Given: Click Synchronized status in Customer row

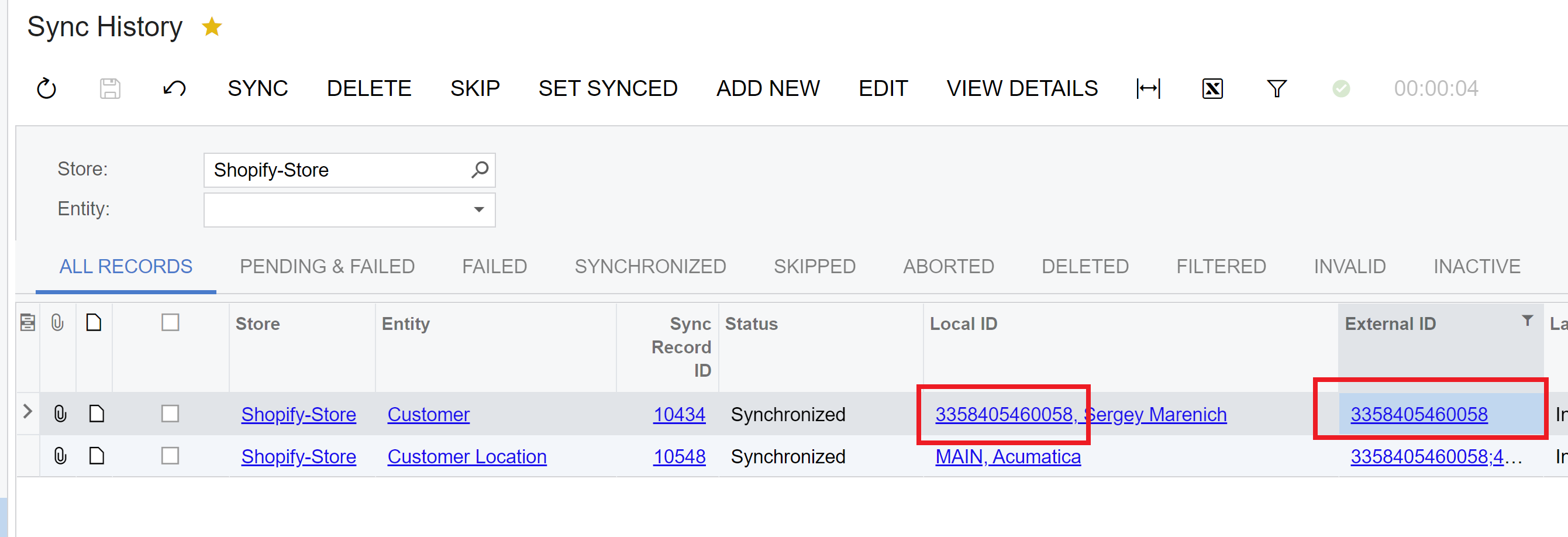Looking at the screenshot, I should pyautogui.click(x=788, y=415).
